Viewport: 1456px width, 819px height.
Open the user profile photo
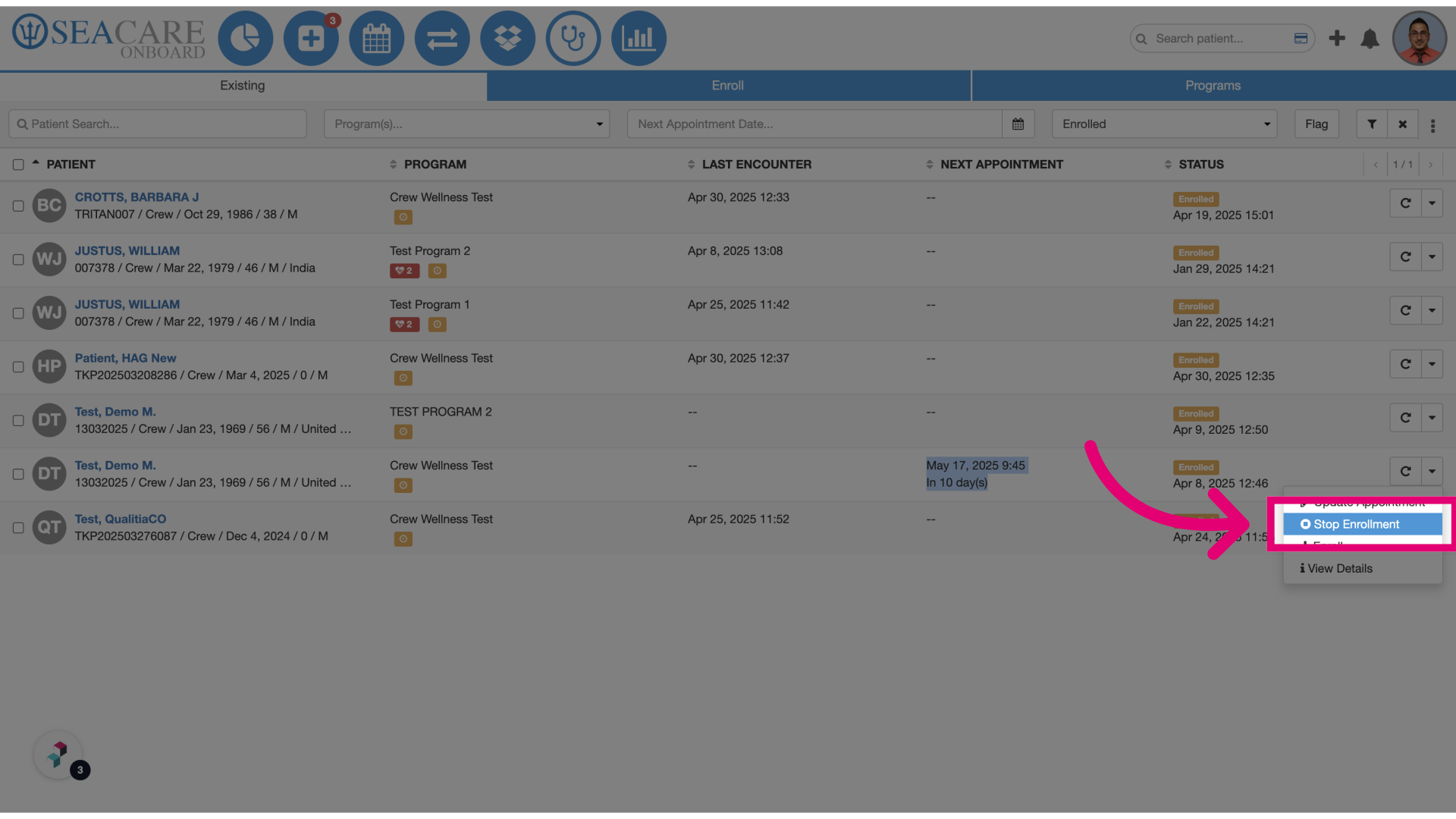click(x=1420, y=38)
